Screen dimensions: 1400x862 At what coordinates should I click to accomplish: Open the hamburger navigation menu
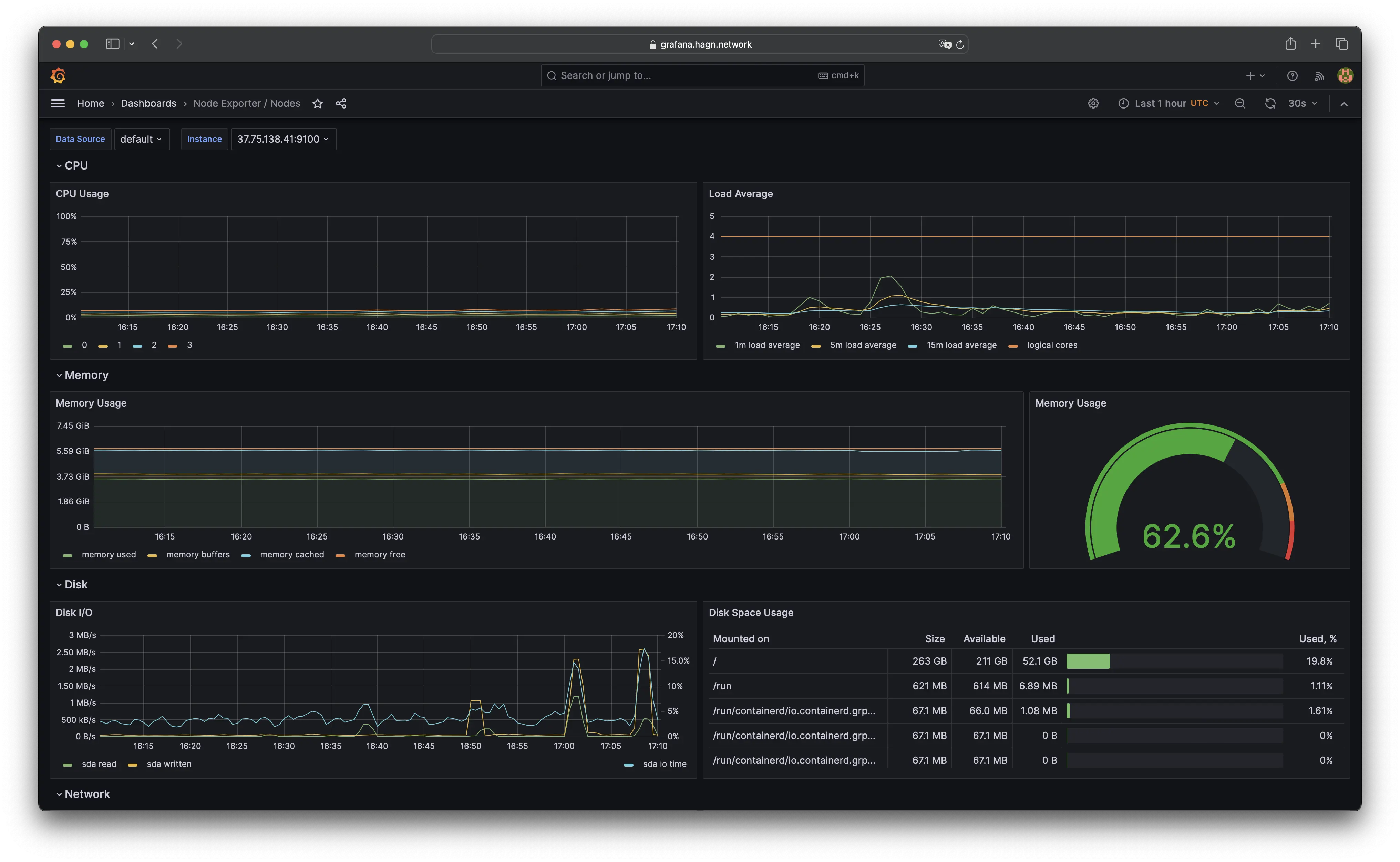58,103
